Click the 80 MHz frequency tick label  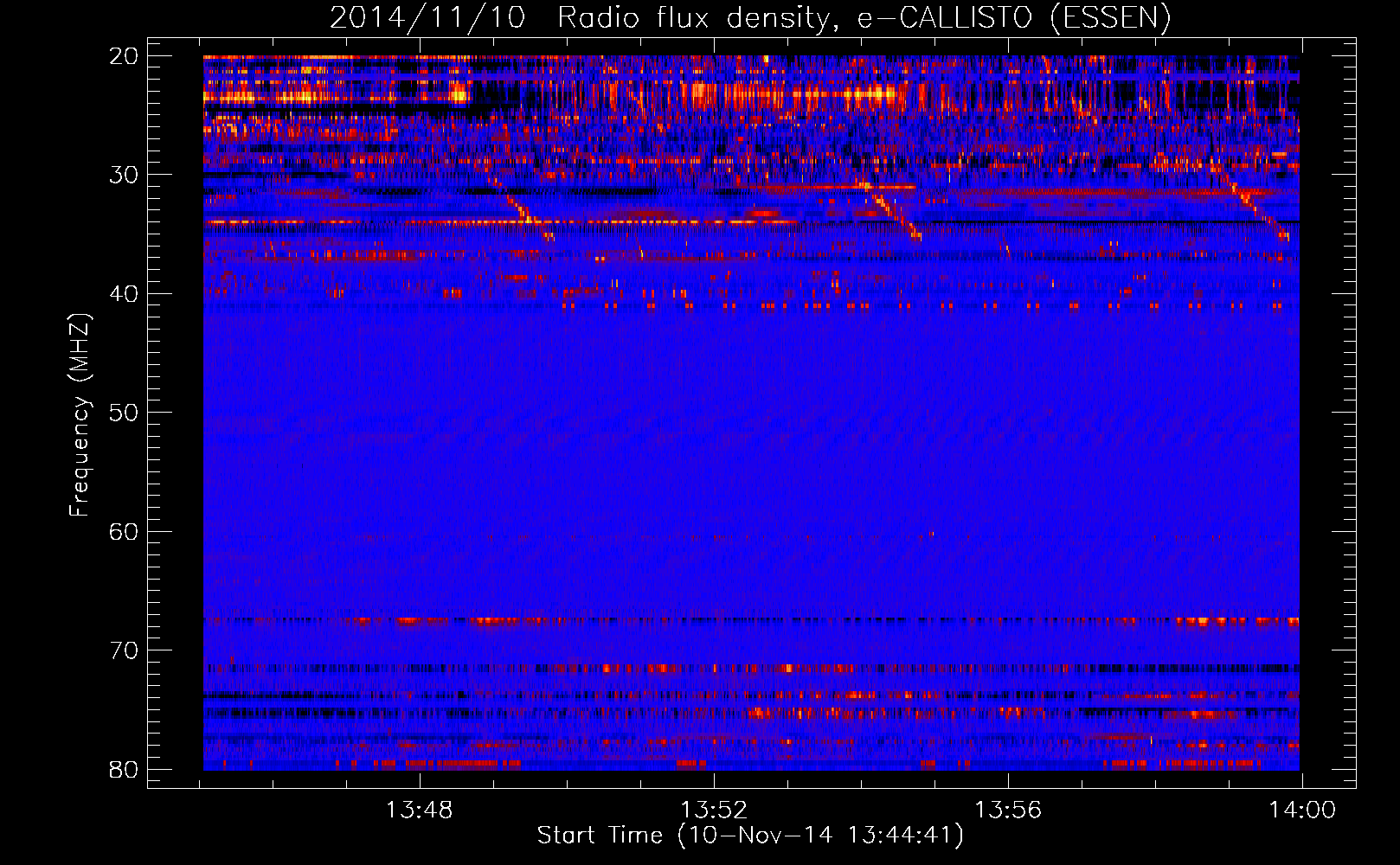(x=124, y=769)
